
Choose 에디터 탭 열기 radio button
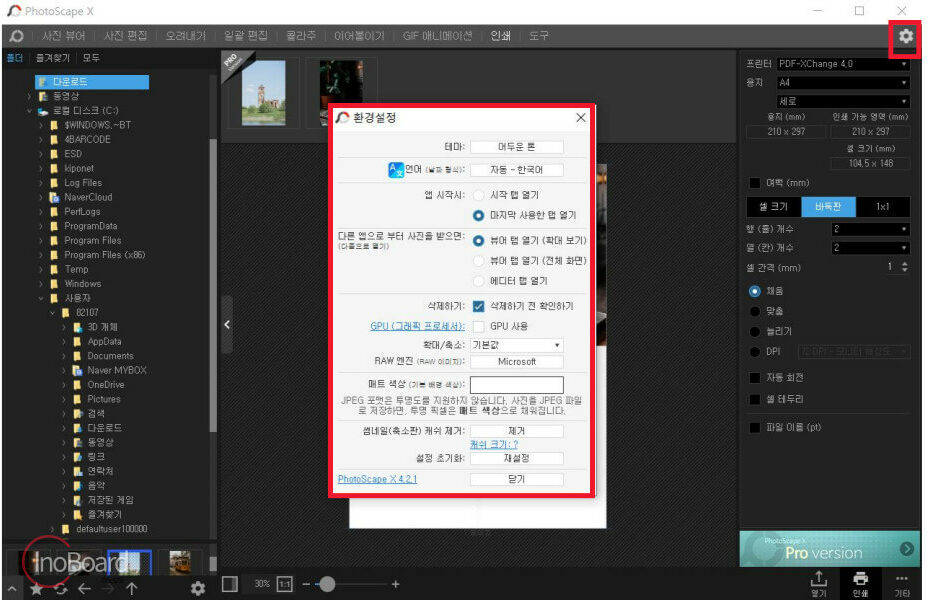[479, 280]
